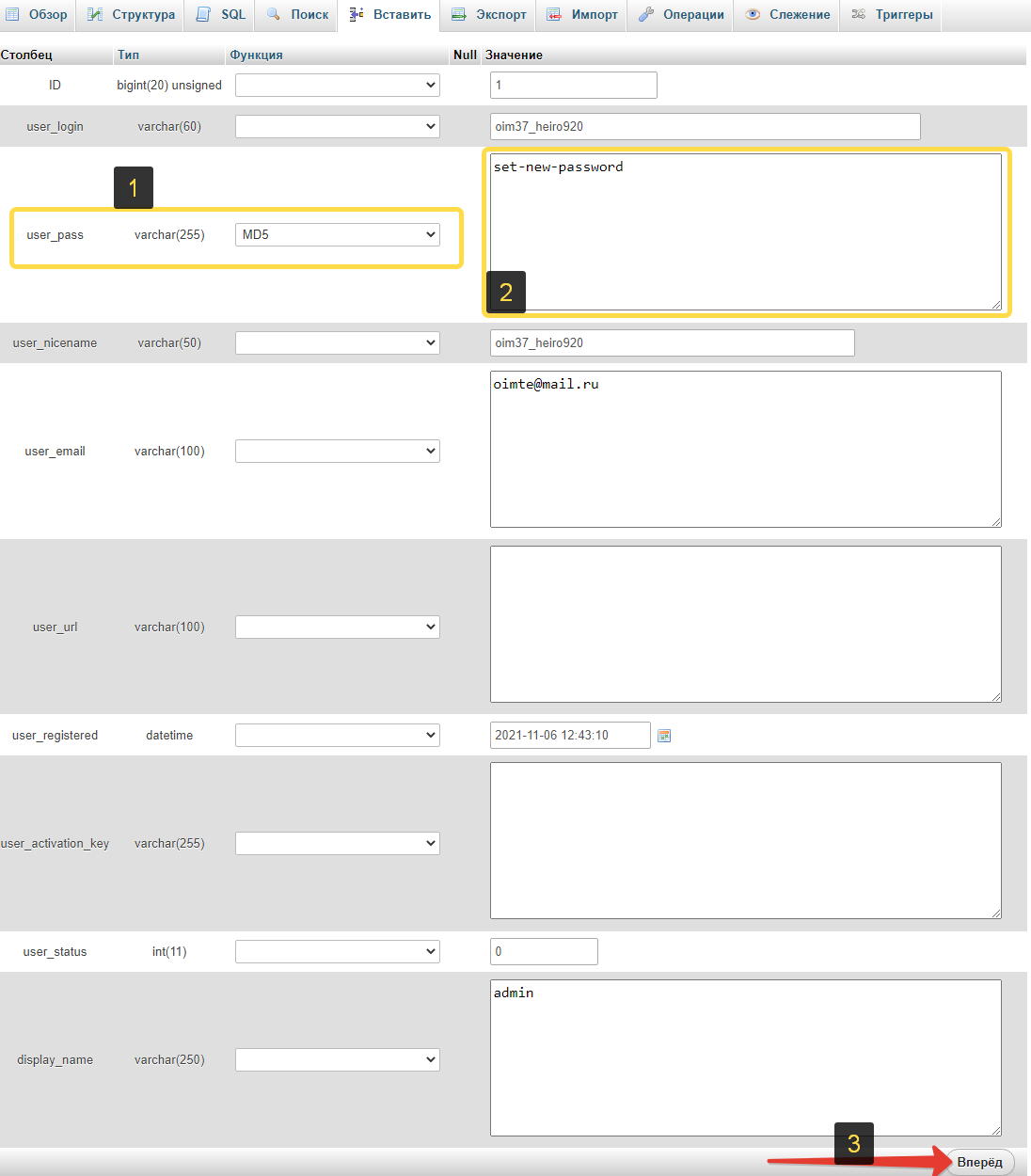Click the int(11) type text
The width and height of the screenshot is (1031, 1176).
pos(169,951)
